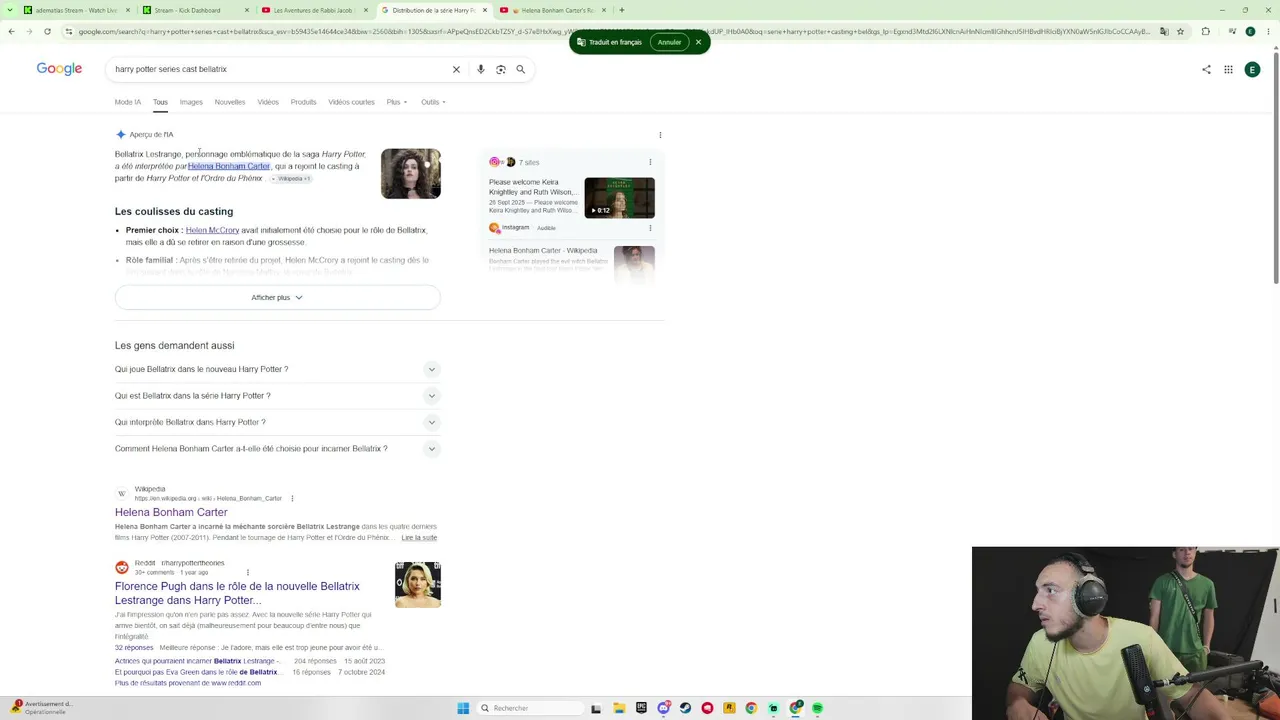This screenshot has width=1280, height=720.
Task: Open Rockstar Games Launcher from taskbar
Action: point(729,708)
